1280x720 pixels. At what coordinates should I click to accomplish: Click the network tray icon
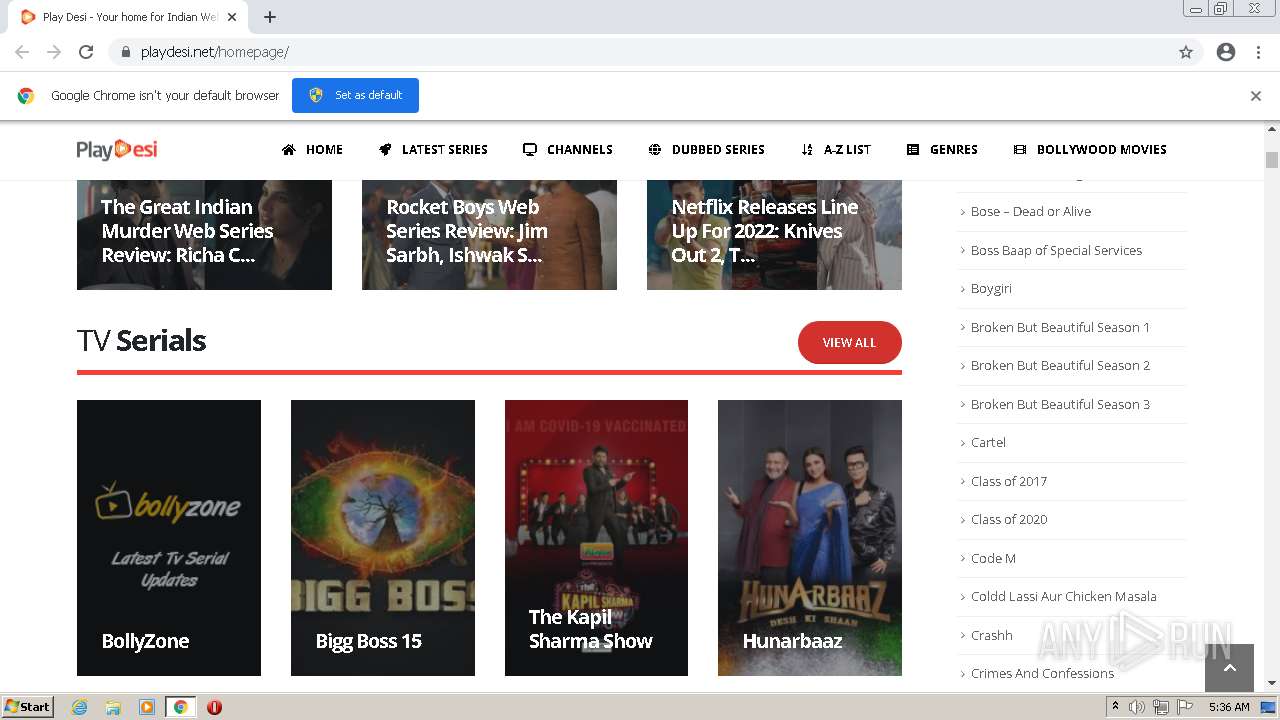(x=1161, y=707)
